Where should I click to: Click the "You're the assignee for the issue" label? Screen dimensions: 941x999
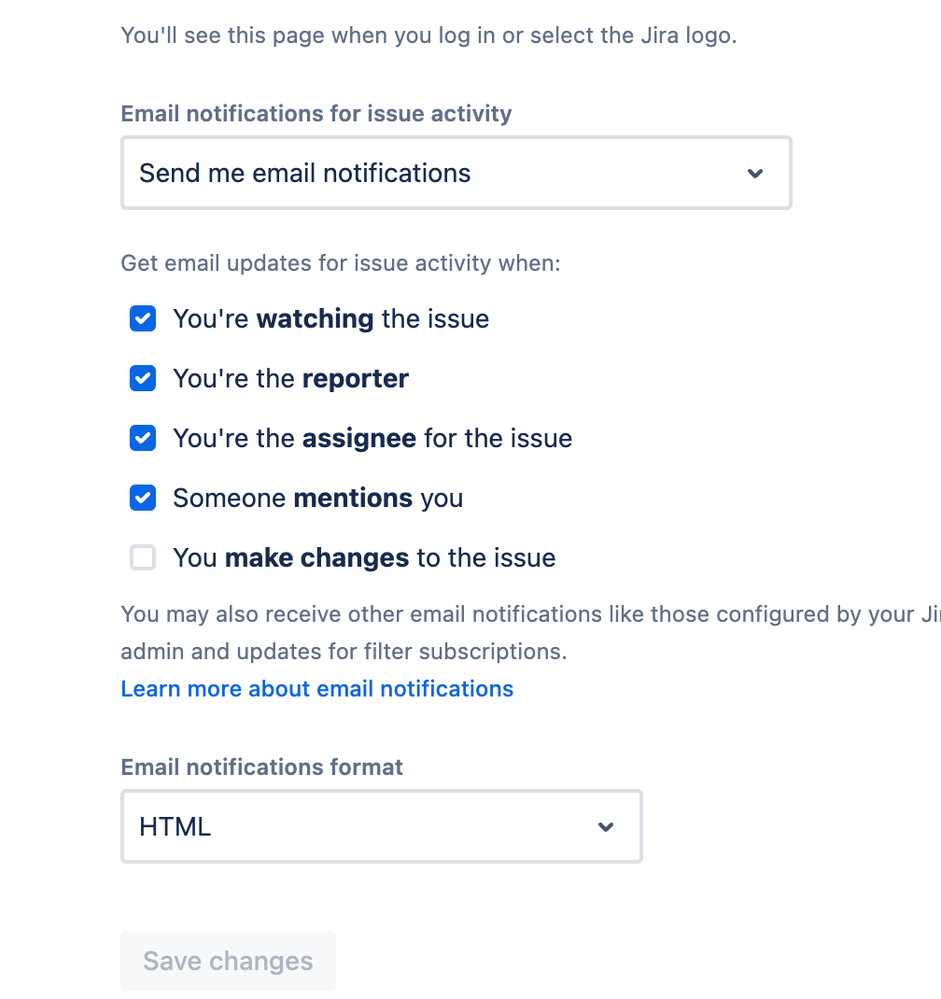372,438
